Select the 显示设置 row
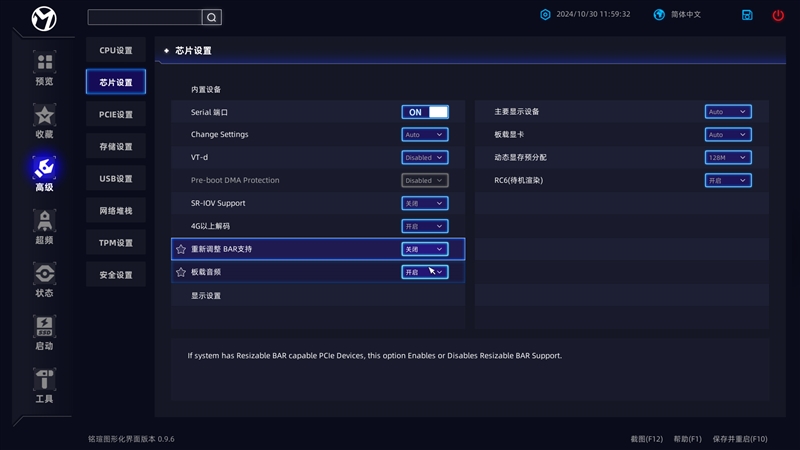This screenshot has height=450, width=800. coord(318,296)
